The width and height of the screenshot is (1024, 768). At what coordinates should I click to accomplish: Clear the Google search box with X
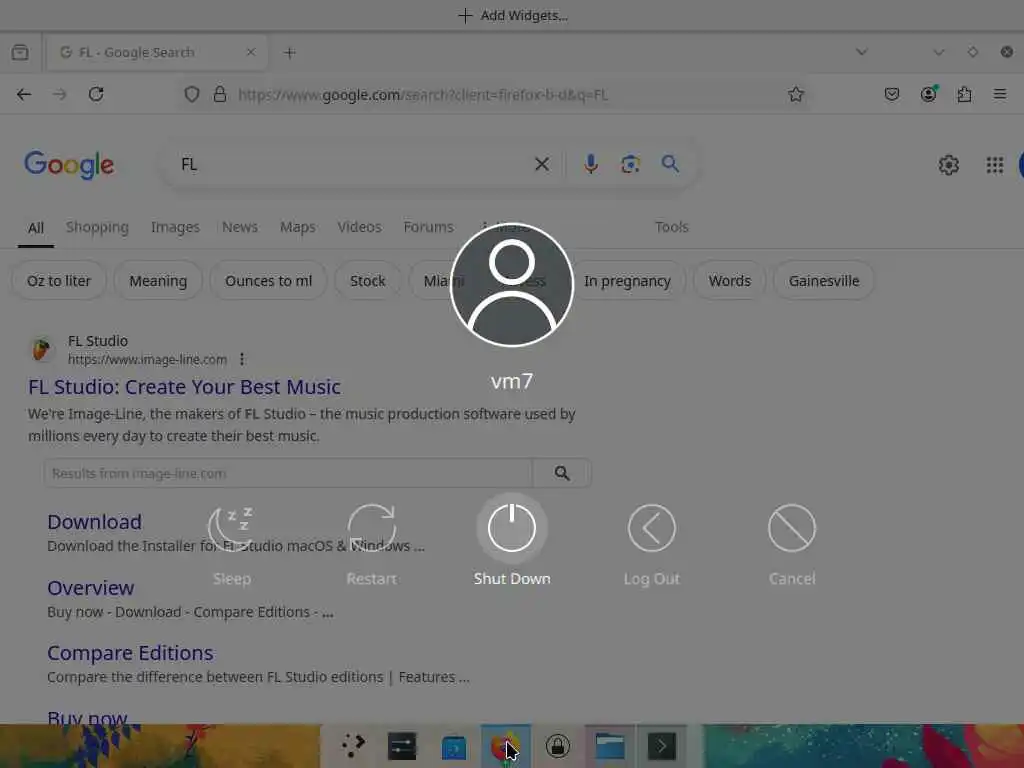pos(542,164)
